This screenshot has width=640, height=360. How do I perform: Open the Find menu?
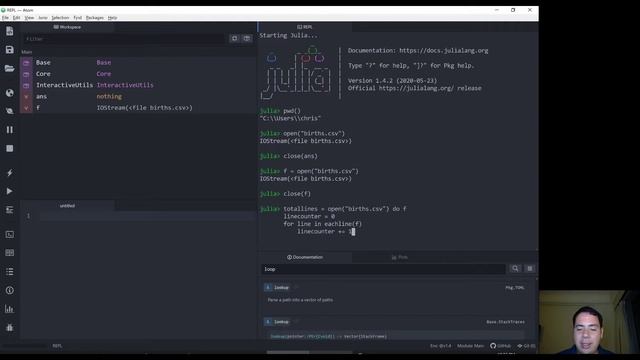(x=78, y=18)
